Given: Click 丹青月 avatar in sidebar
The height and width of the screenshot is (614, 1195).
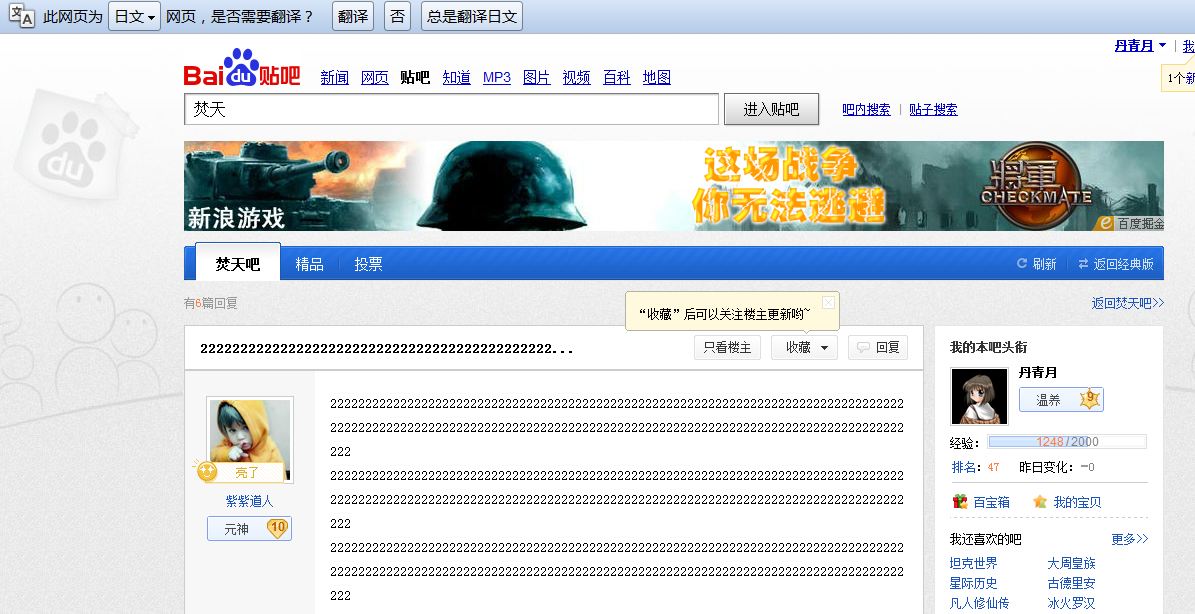Looking at the screenshot, I should [x=979, y=396].
